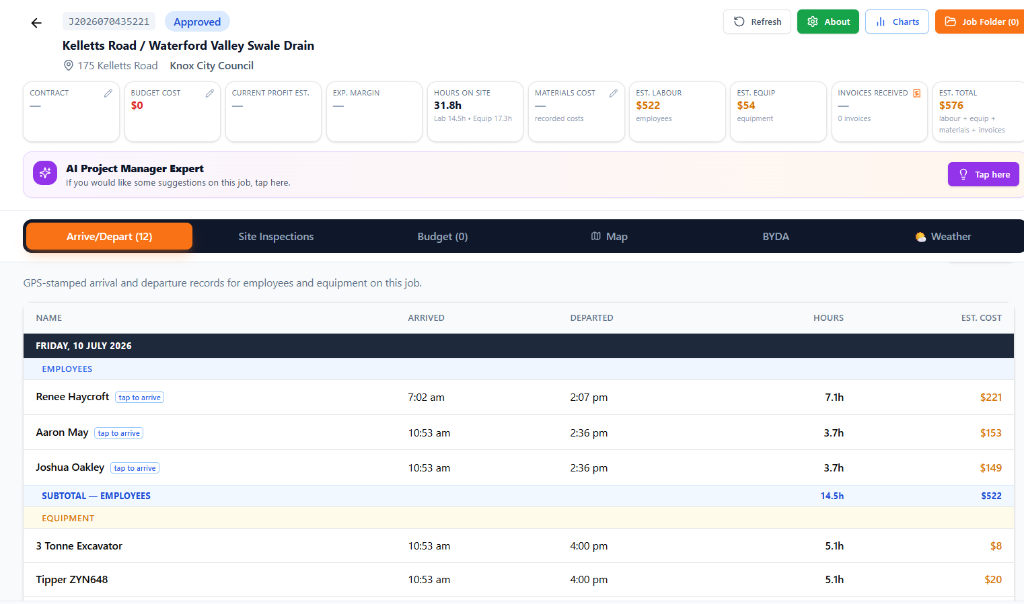Select the Arrive/Depart (12) tab
The height and width of the screenshot is (604, 1024).
pos(109,236)
